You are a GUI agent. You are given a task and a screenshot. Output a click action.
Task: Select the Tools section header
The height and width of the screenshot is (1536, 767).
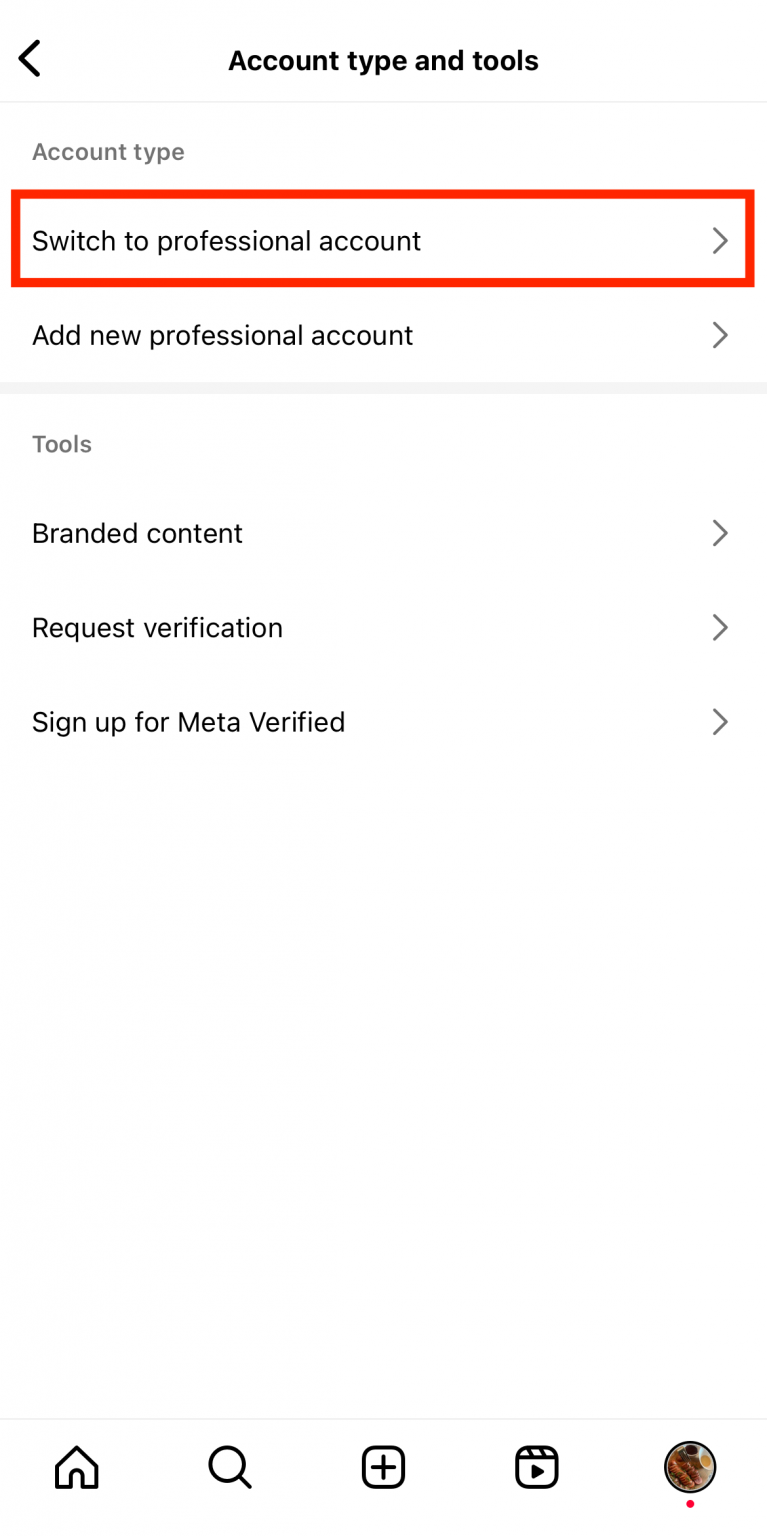62,444
